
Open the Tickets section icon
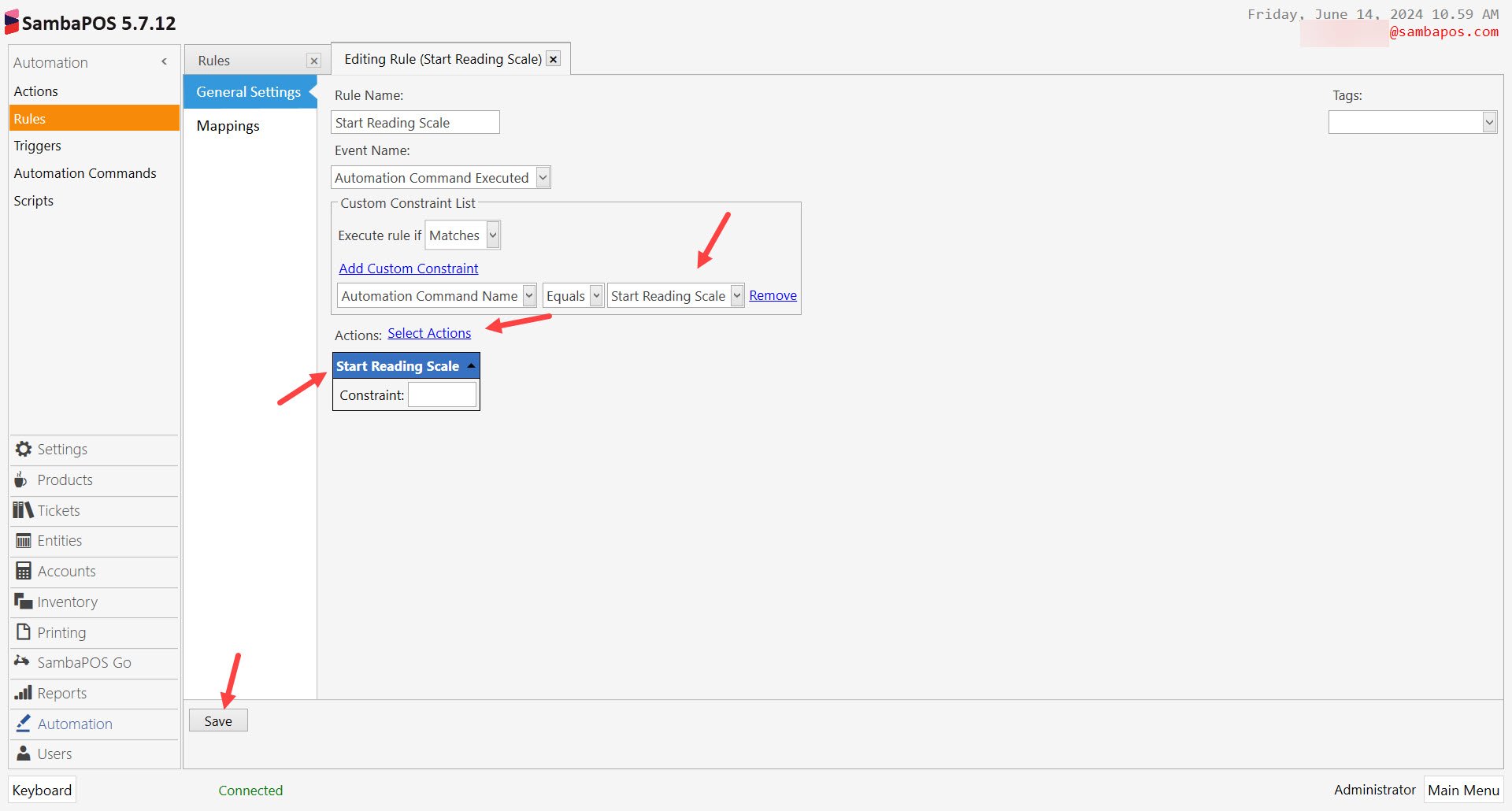click(x=21, y=509)
